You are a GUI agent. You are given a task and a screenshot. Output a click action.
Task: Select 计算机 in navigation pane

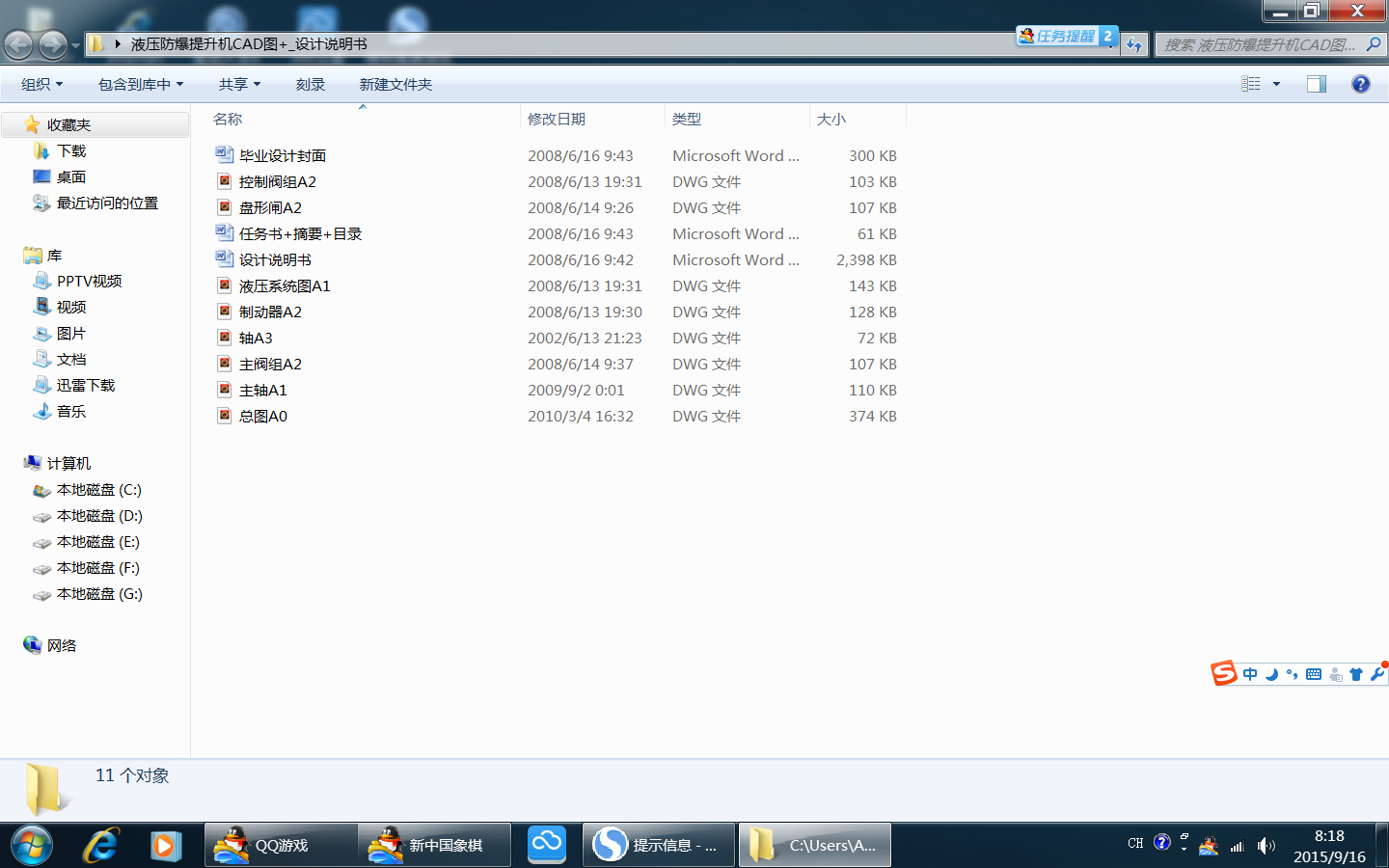pyautogui.click(x=68, y=463)
